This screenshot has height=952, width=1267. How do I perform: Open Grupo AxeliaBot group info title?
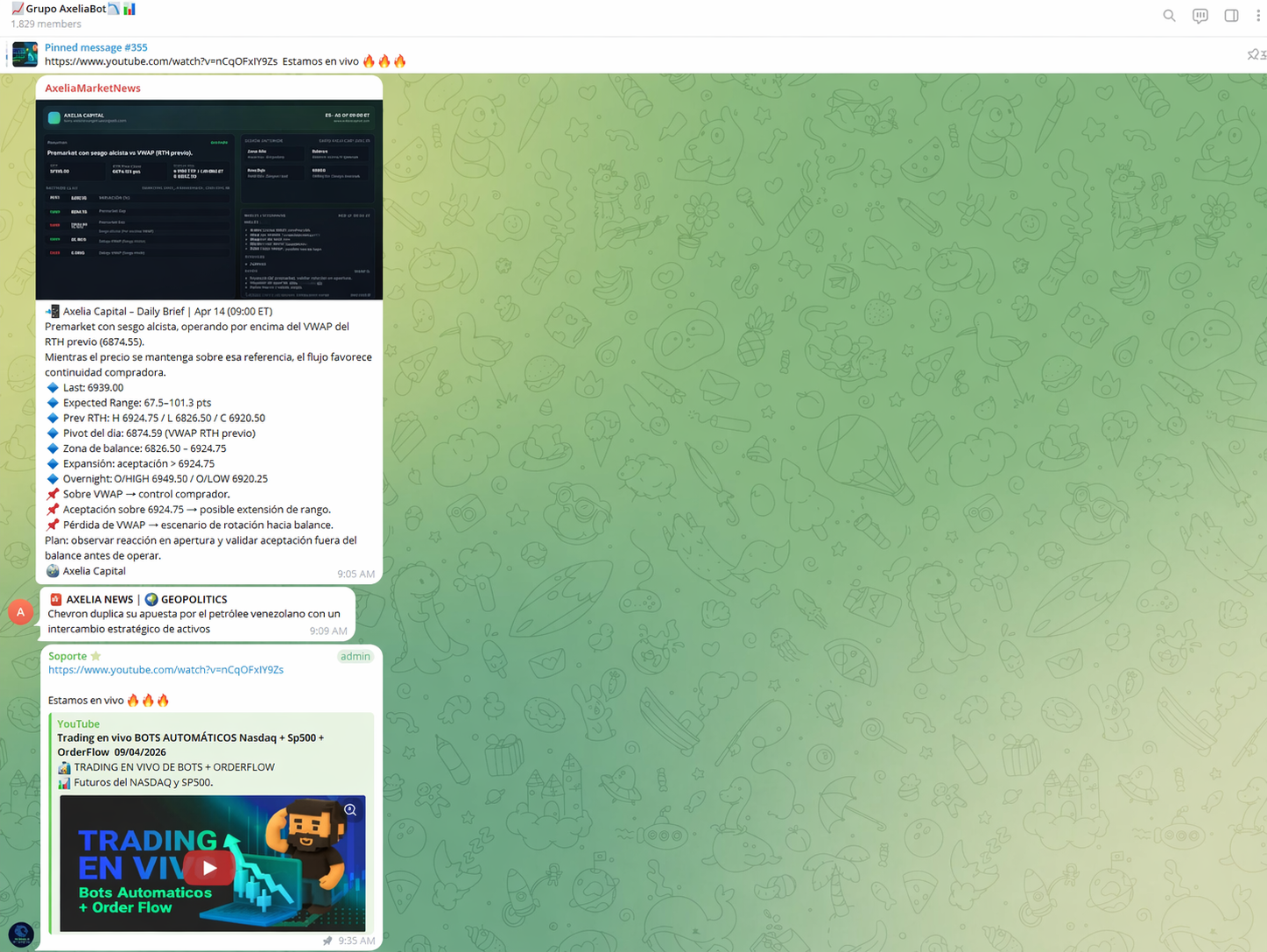[x=74, y=9]
